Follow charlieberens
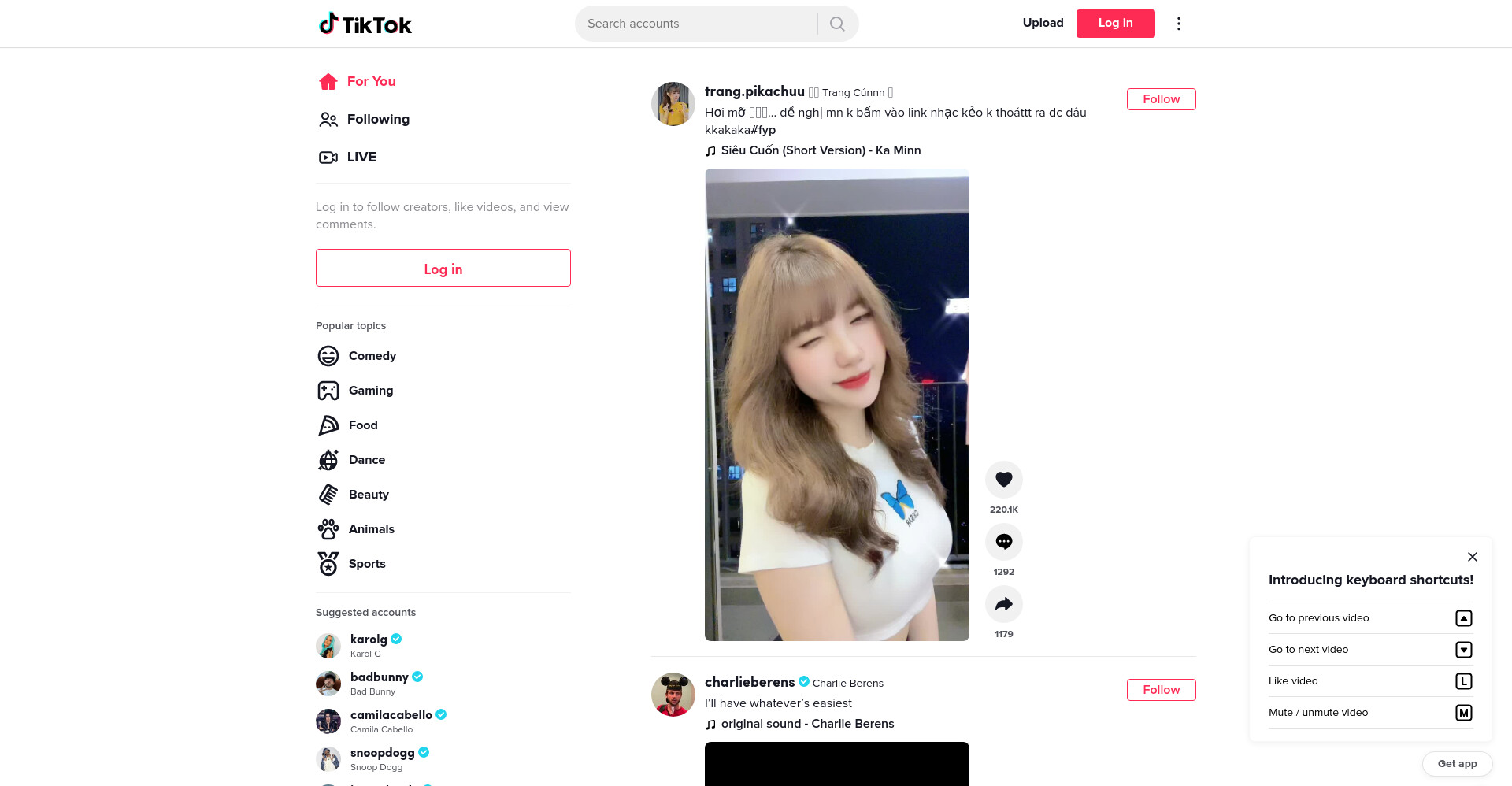Image resolution: width=1512 pixels, height=786 pixels. (1162, 690)
